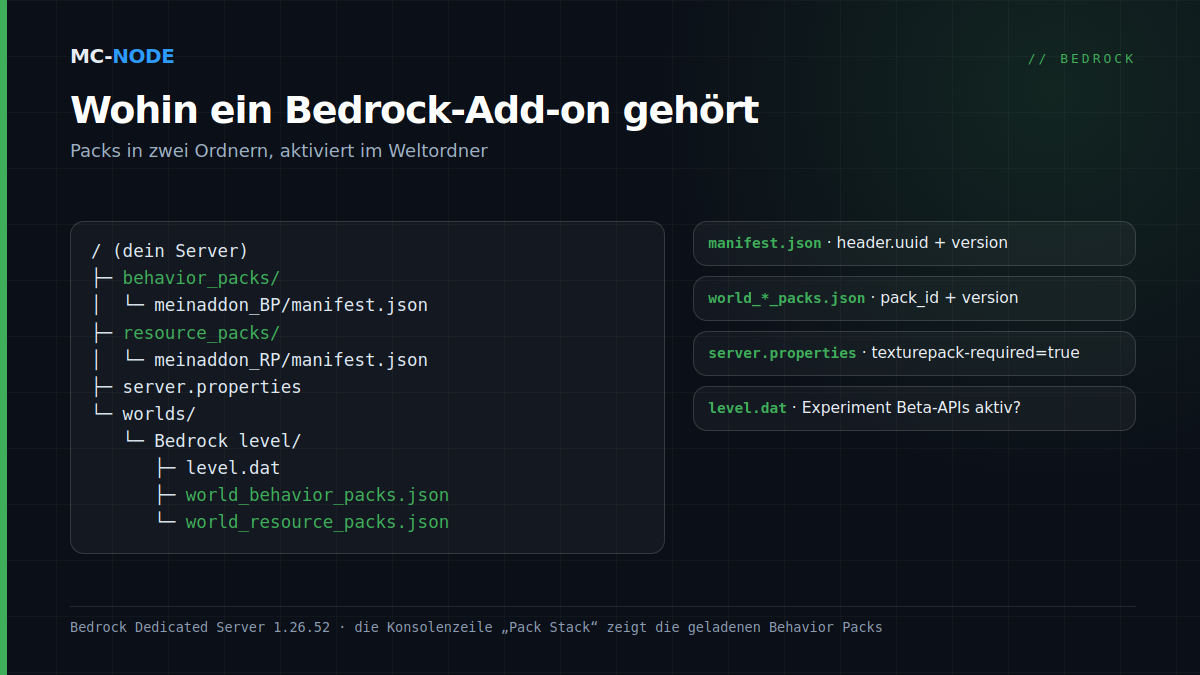The image size is (1200, 675).
Task: Select the root line / (dein Server)
Action: click(169, 251)
